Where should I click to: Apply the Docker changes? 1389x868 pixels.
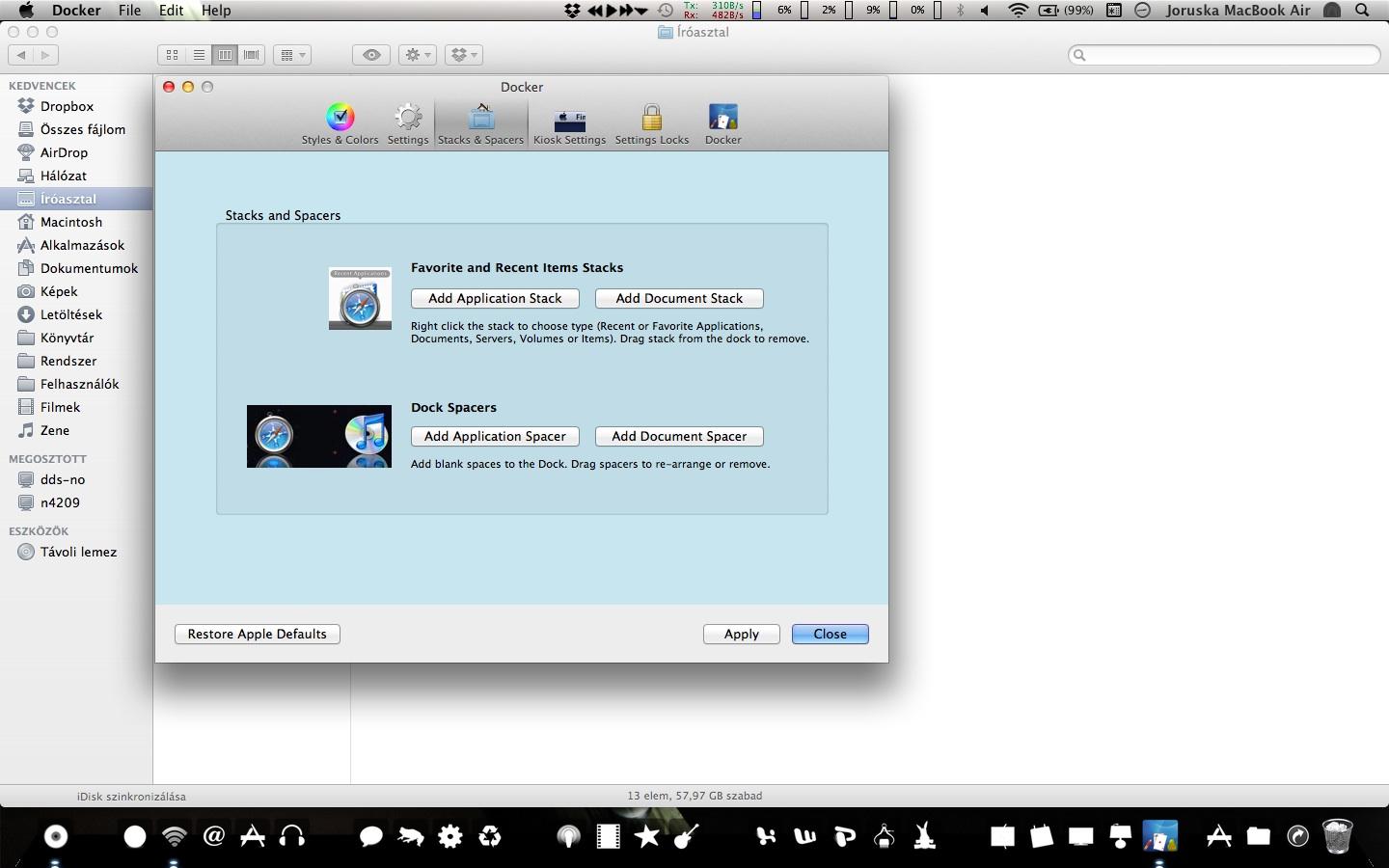[x=742, y=634]
